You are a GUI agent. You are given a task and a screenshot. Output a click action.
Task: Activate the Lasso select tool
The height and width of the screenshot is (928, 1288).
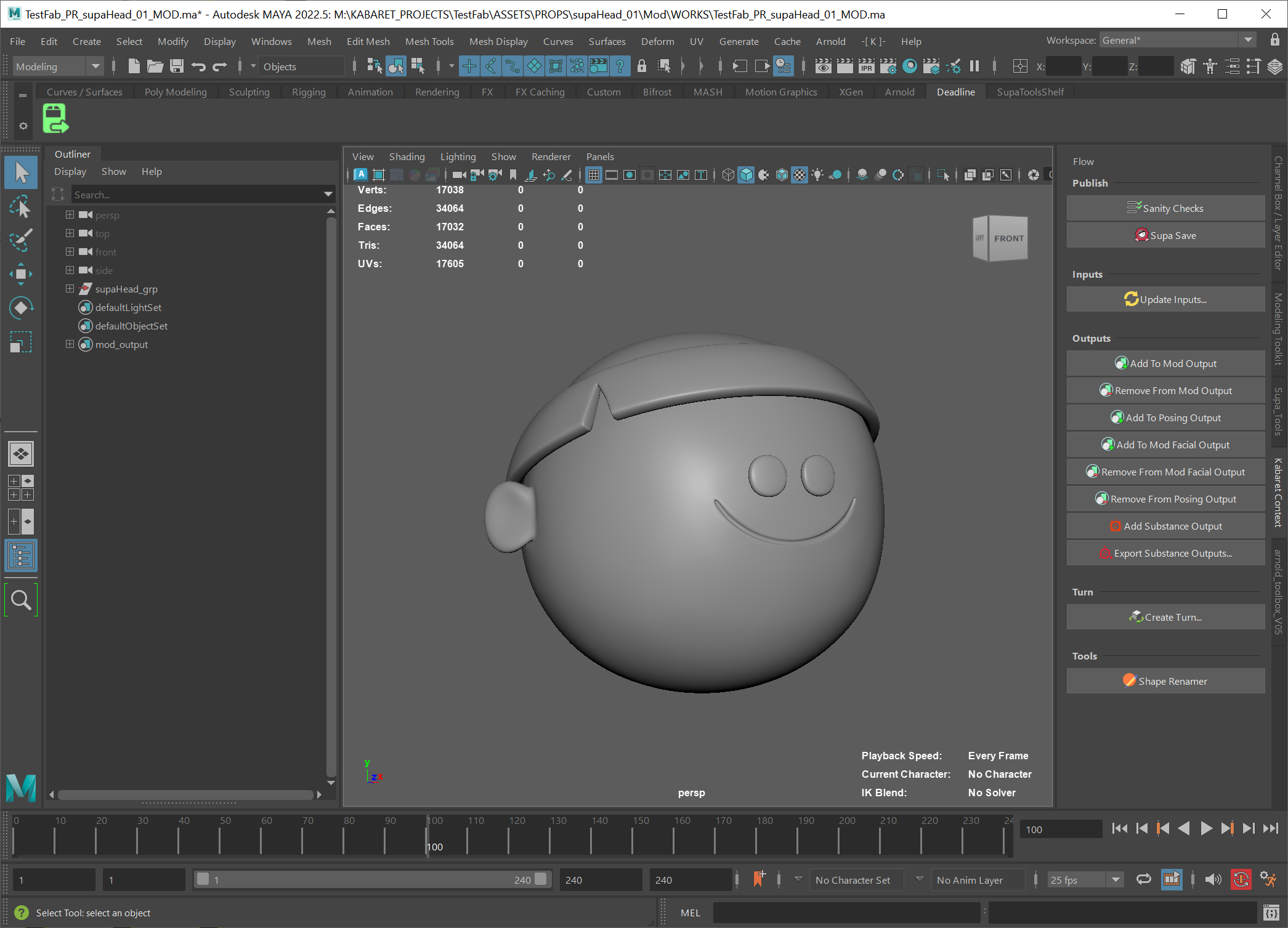21,207
